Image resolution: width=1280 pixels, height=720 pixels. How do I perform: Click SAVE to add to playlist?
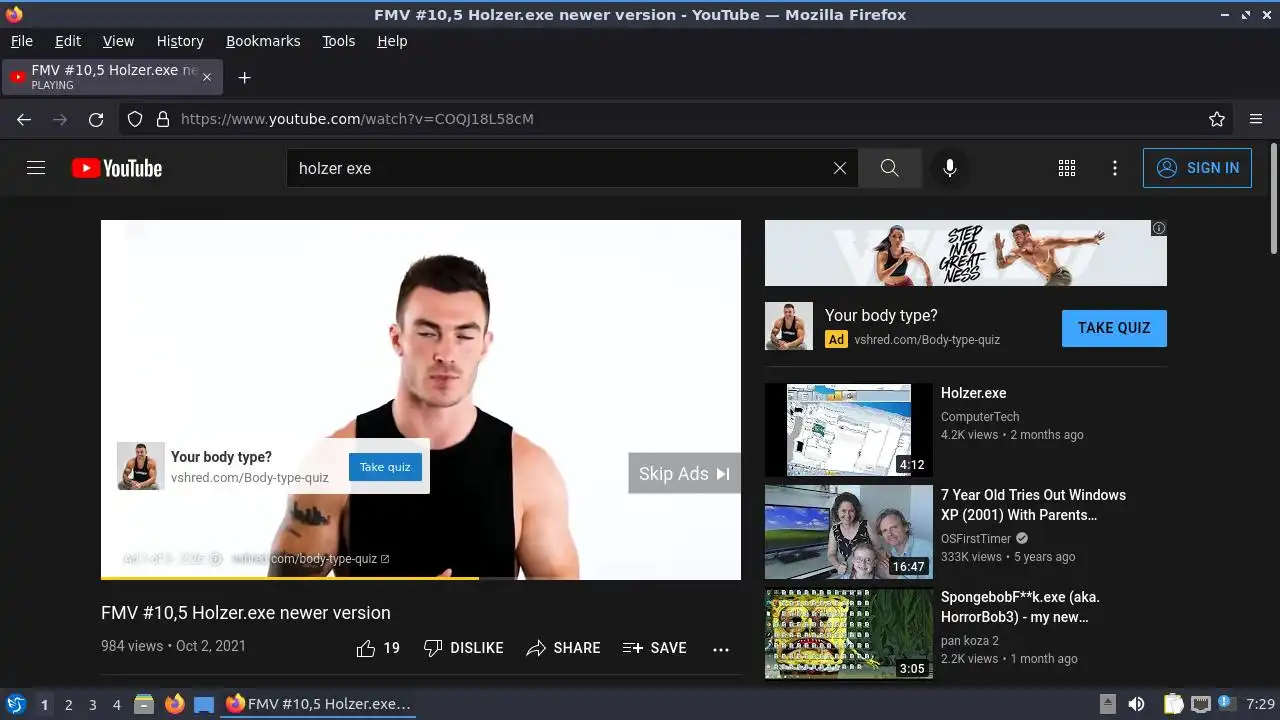coord(654,648)
